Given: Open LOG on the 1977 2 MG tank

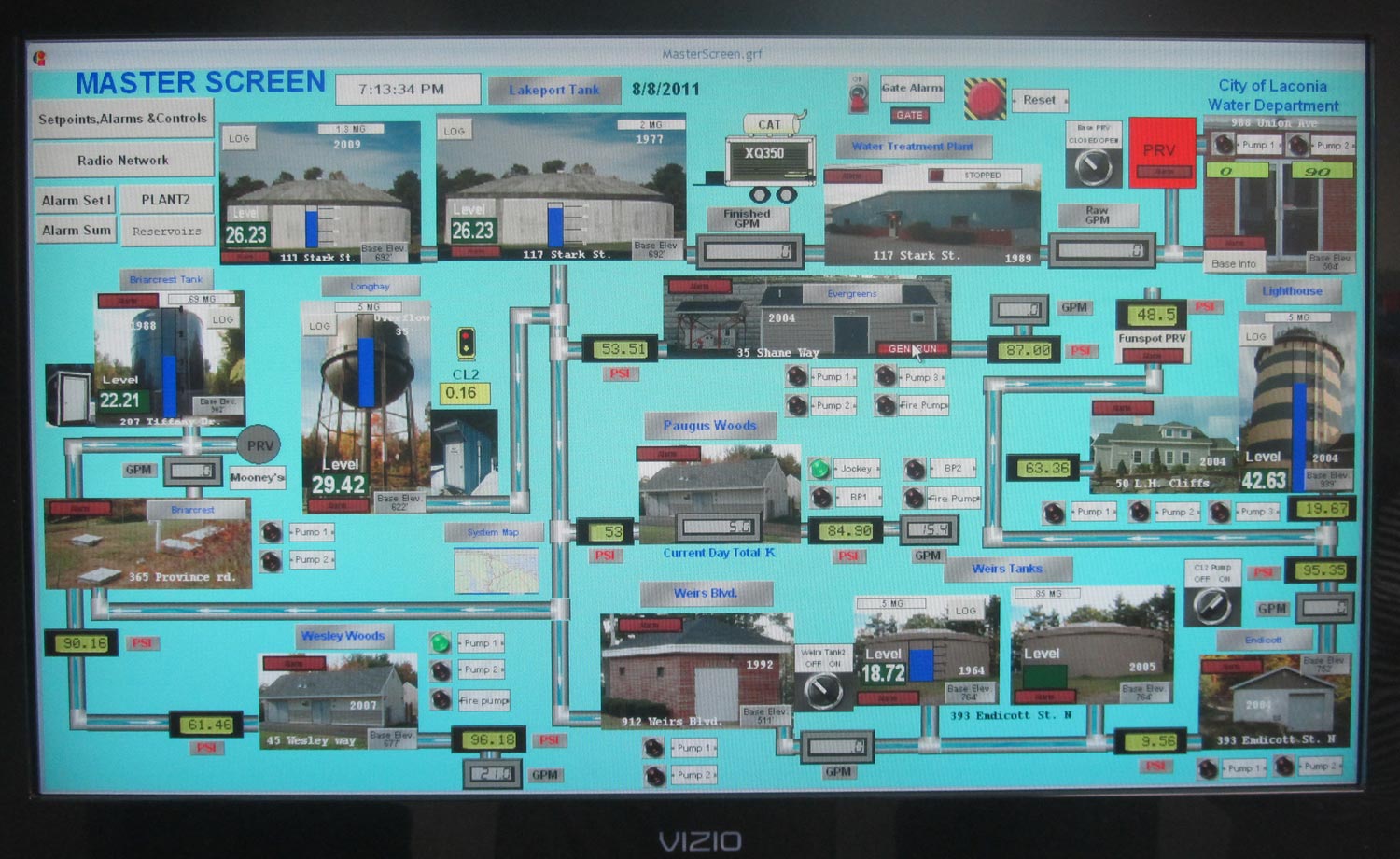Looking at the screenshot, I should [x=455, y=131].
